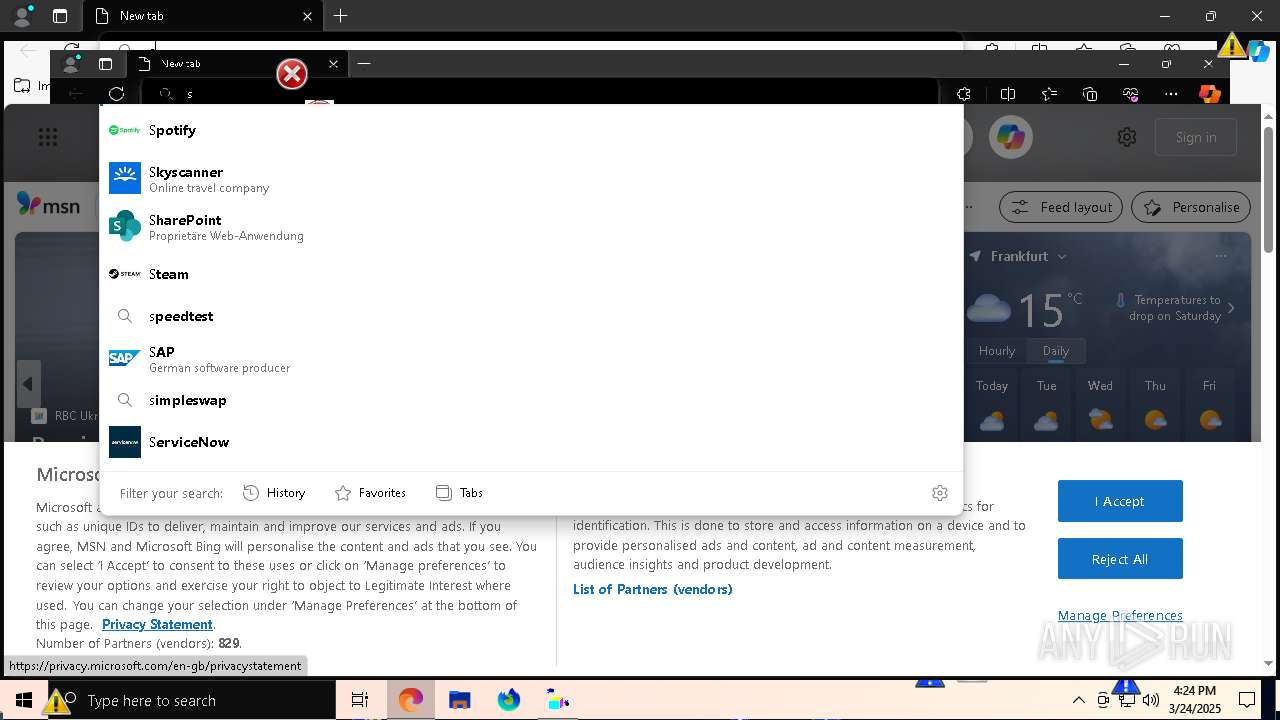Open Feed layout options
Viewport: 1280px width, 720px height.
click(x=1062, y=207)
